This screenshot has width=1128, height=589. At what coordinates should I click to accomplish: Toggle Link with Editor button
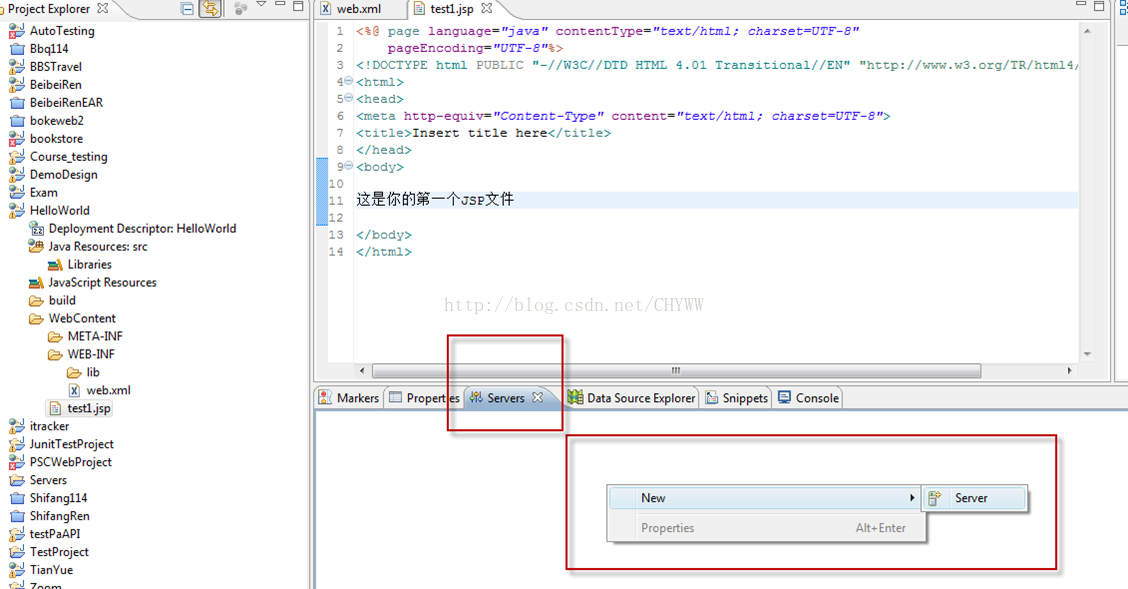coord(210,9)
